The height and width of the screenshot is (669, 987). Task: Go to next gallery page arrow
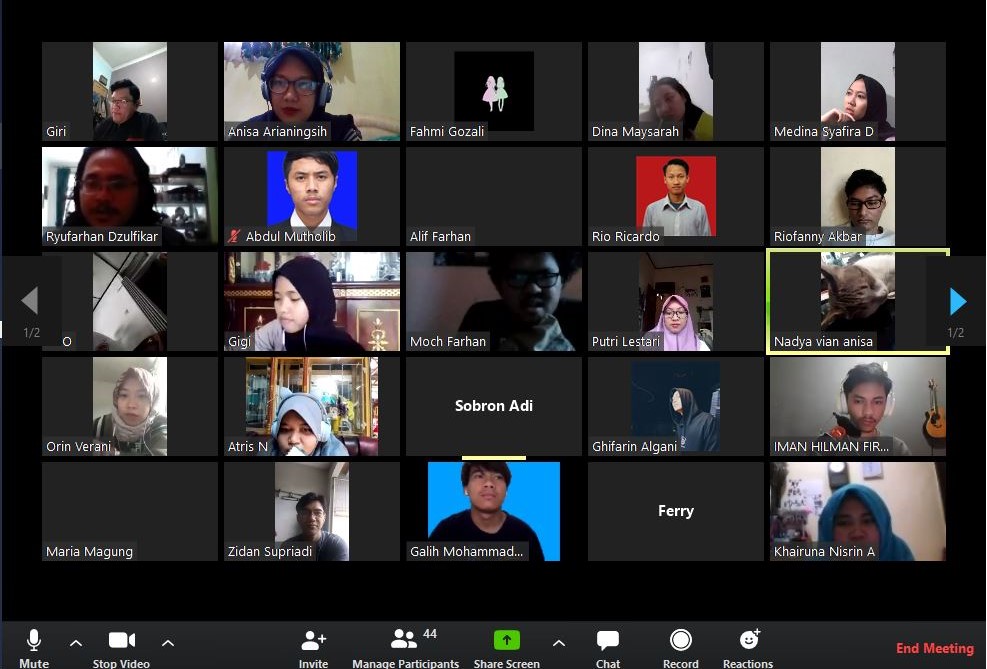click(958, 301)
